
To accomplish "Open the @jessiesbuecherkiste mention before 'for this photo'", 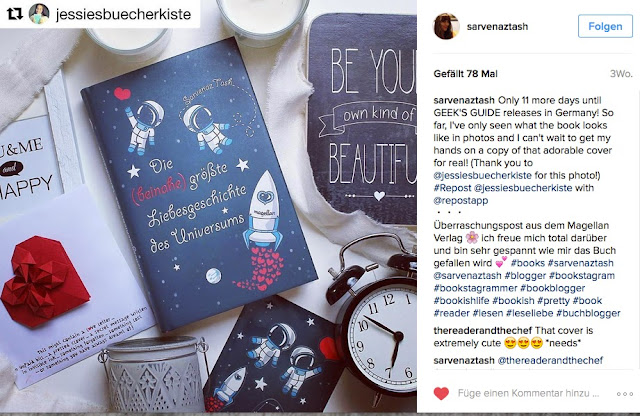I will 482,176.
